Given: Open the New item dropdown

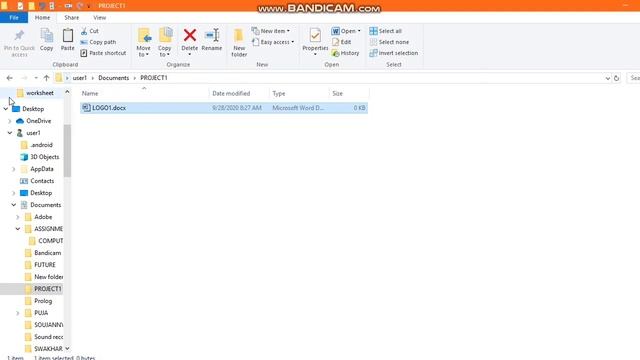Looking at the screenshot, I should (x=271, y=31).
